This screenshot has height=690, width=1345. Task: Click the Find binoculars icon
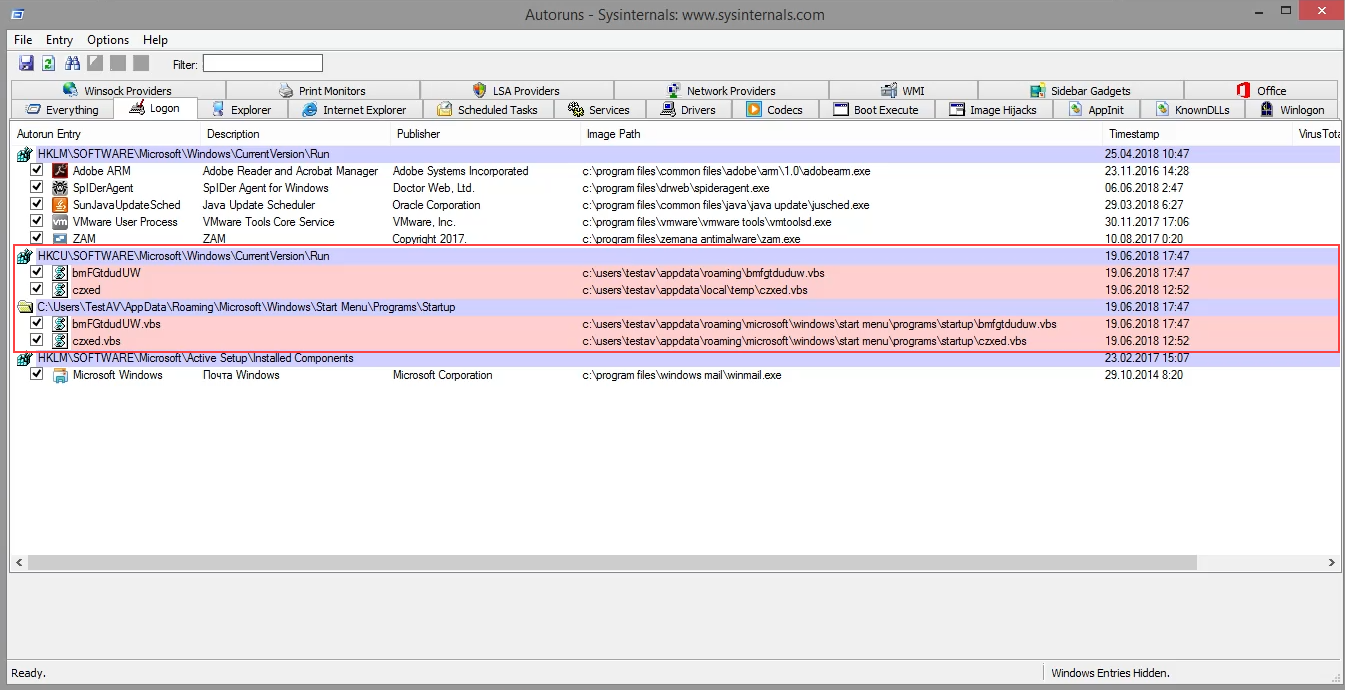[x=72, y=64]
